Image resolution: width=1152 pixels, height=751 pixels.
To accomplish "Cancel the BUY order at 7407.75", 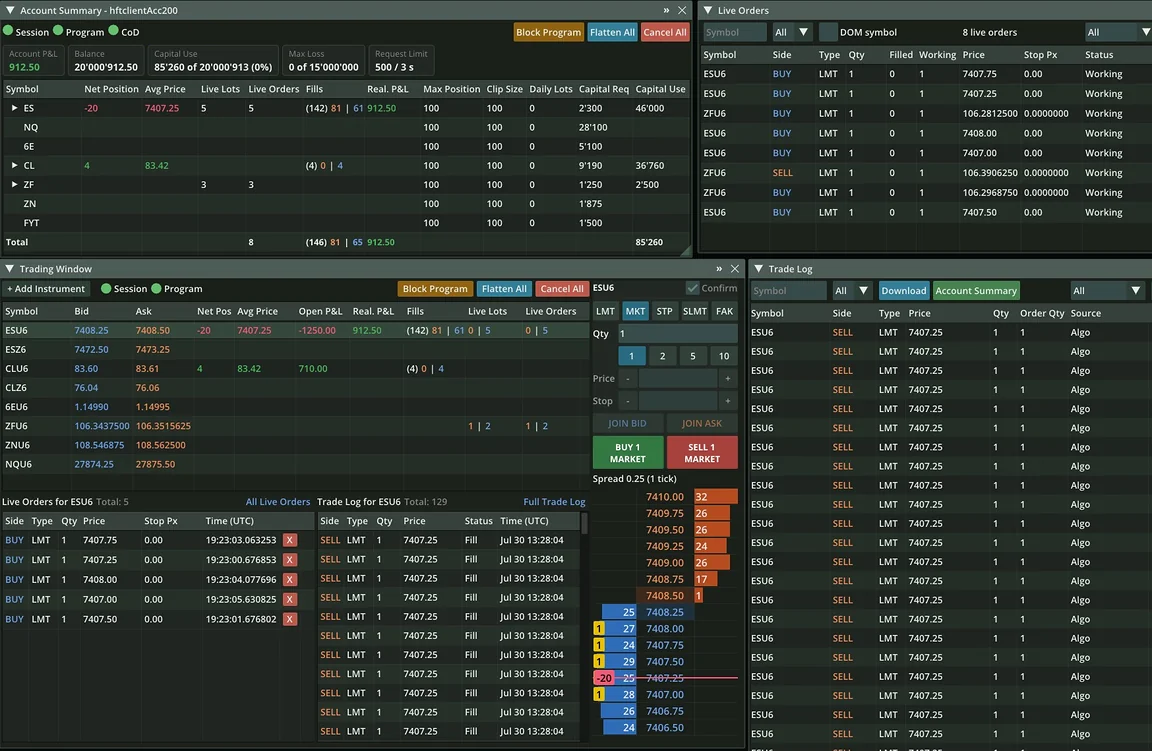I will (x=289, y=539).
